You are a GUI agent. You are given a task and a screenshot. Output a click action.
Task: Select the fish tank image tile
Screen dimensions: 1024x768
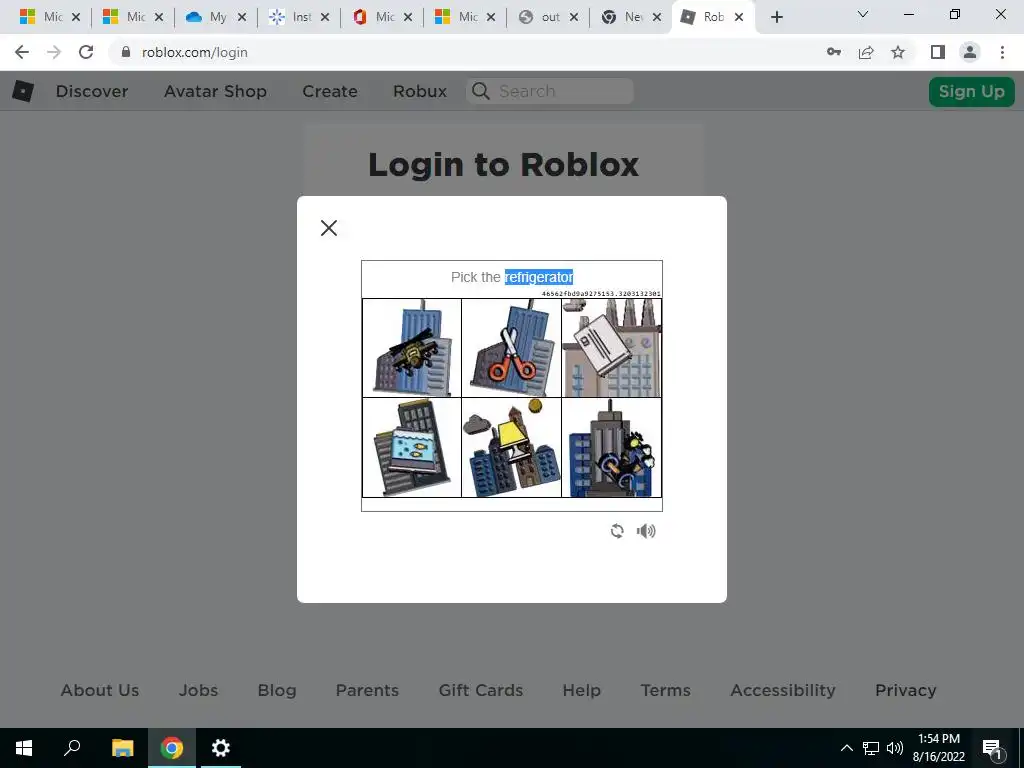click(x=412, y=447)
